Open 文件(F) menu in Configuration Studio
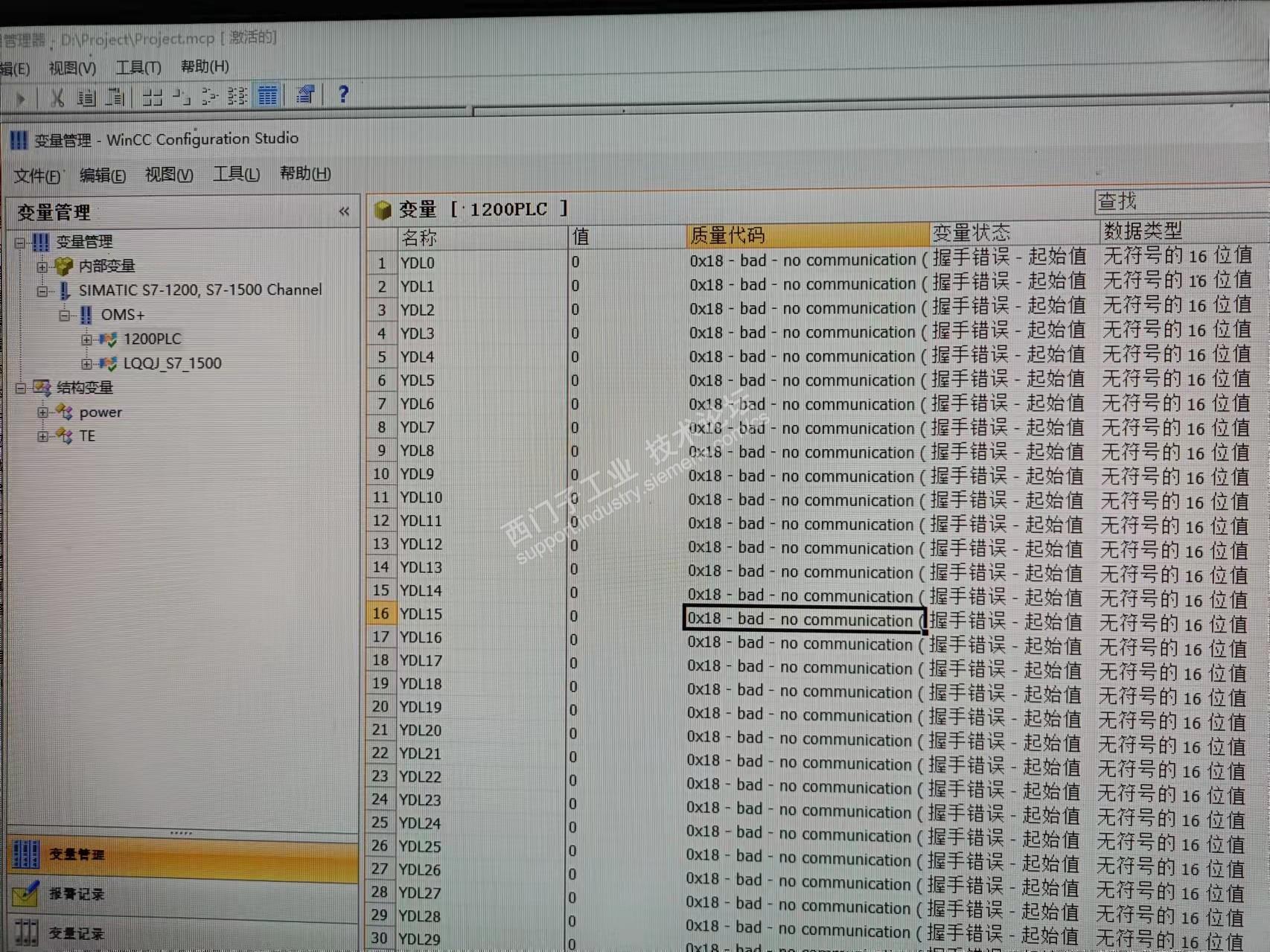 pyautogui.click(x=36, y=176)
